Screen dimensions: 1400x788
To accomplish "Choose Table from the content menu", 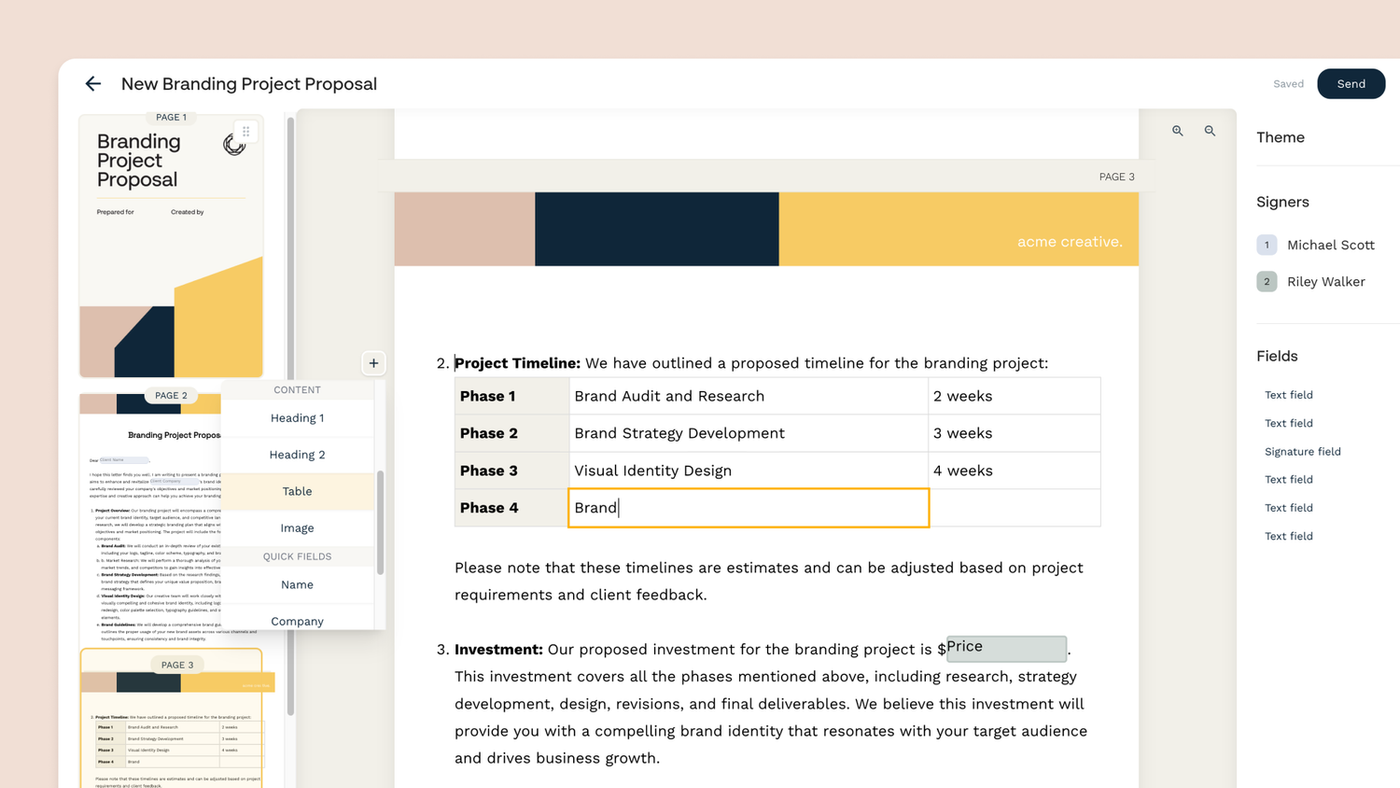I will [297, 491].
